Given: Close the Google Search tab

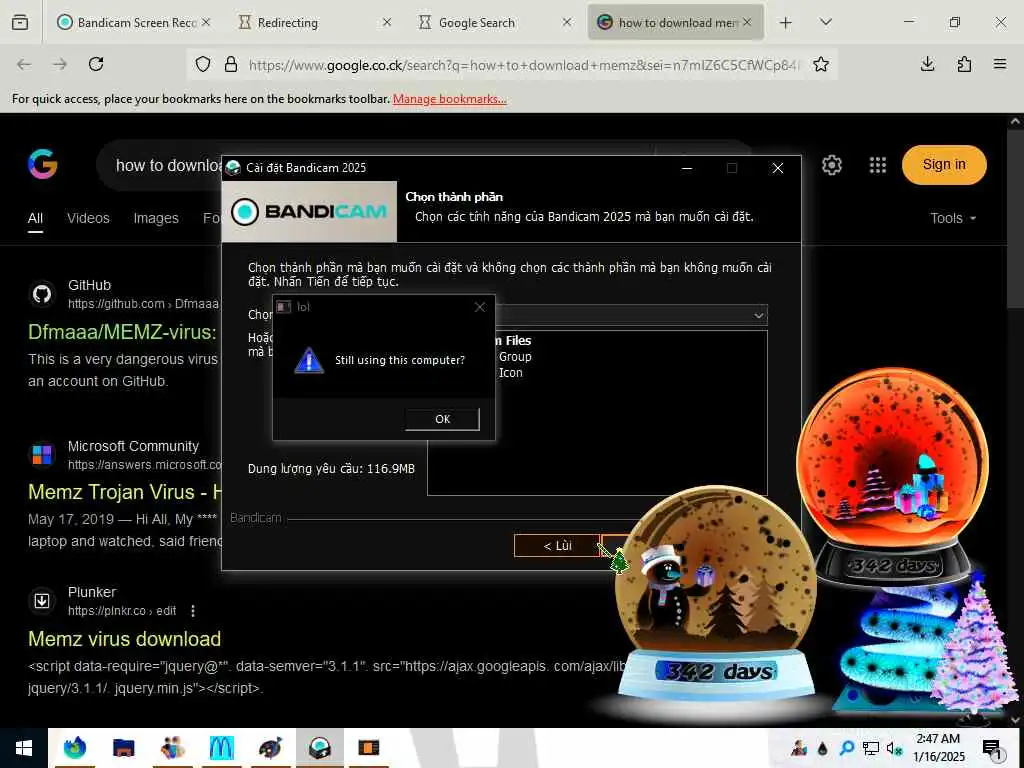Looking at the screenshot, I should (x=567, y=22).
